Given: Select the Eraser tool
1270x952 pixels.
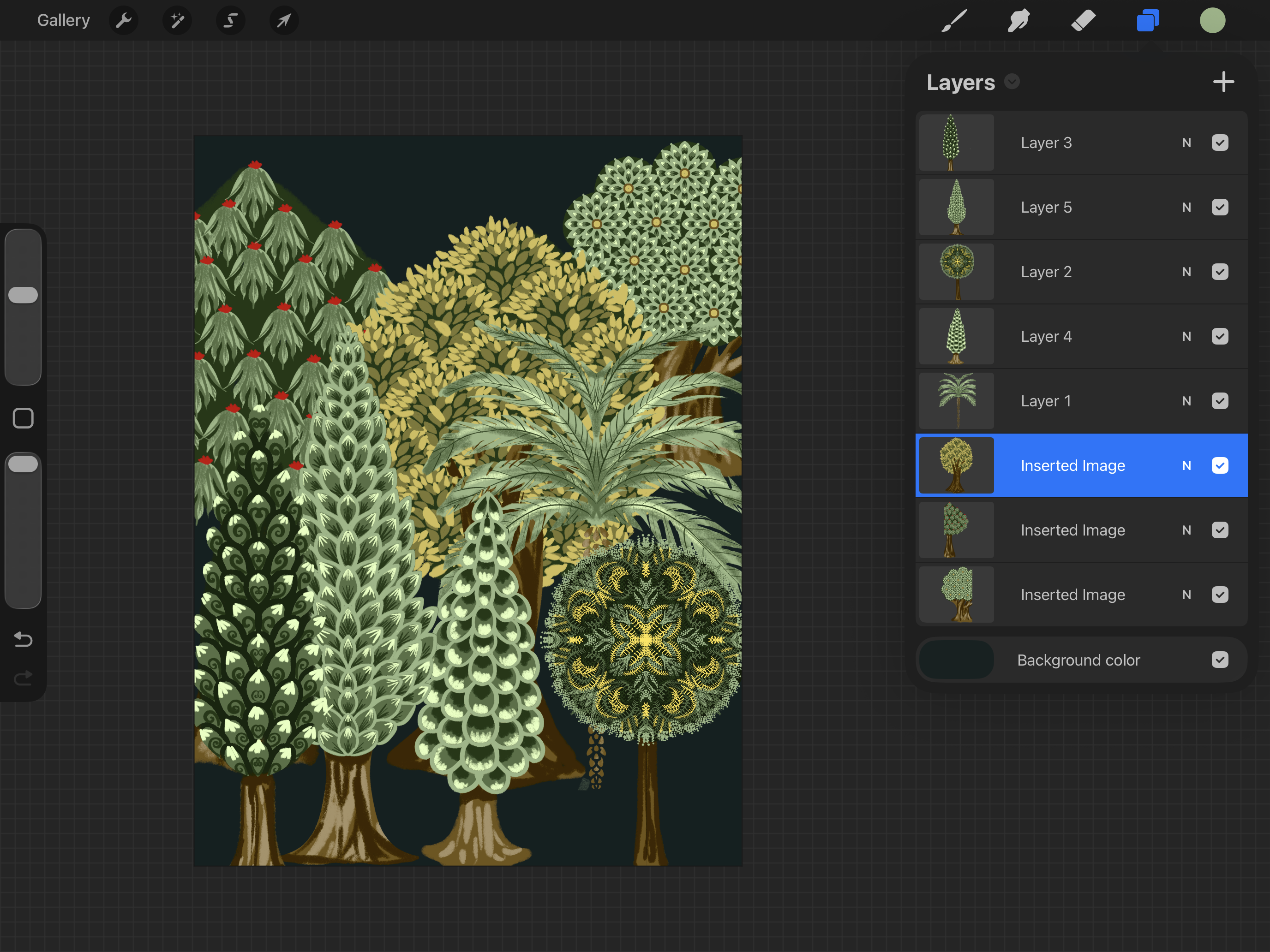Looking at the screenshot, I should pyautogui.click(x=1084, y=21).
